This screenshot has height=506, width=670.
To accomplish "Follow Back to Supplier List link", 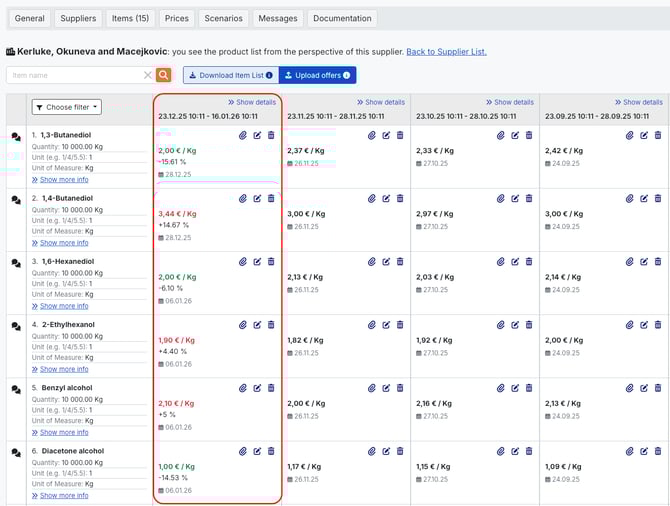I will [446, 51].
